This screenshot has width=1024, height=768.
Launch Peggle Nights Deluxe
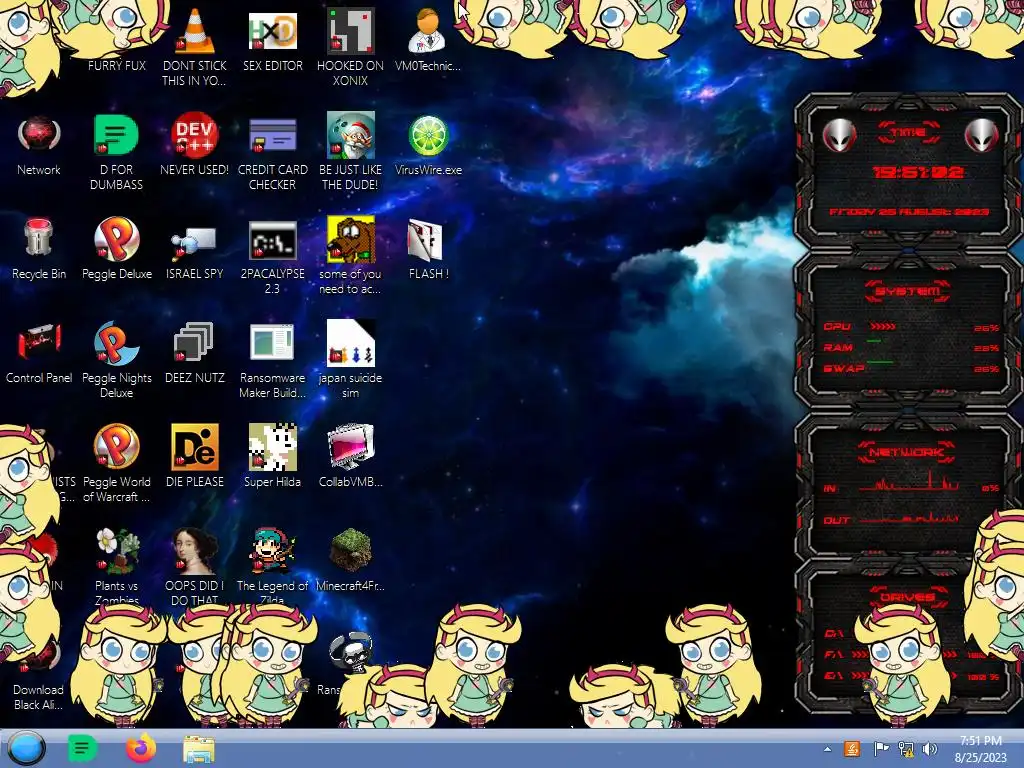point(117,359)
